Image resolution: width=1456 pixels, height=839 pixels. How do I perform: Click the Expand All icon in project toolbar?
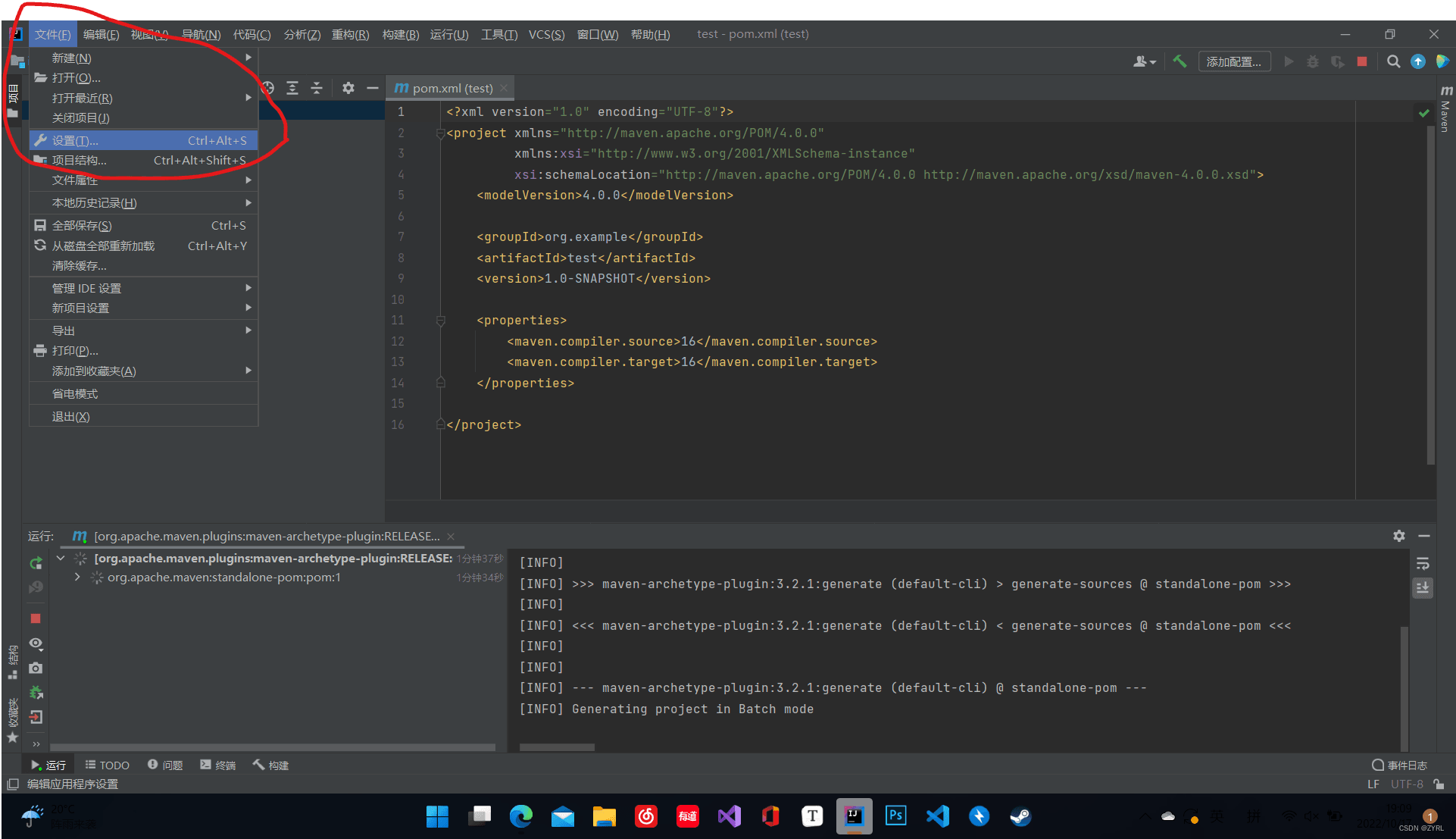[x=292, y=88]
